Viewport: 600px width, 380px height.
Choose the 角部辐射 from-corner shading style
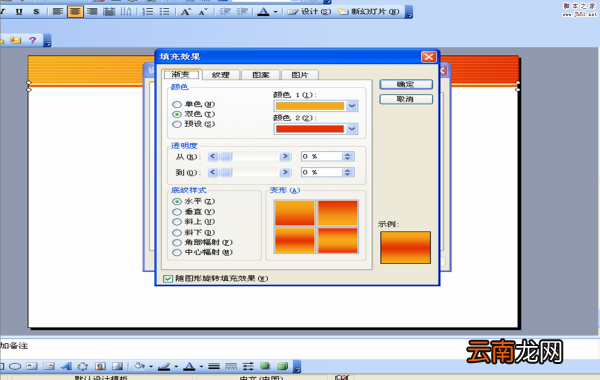click(x=177, y=242)
